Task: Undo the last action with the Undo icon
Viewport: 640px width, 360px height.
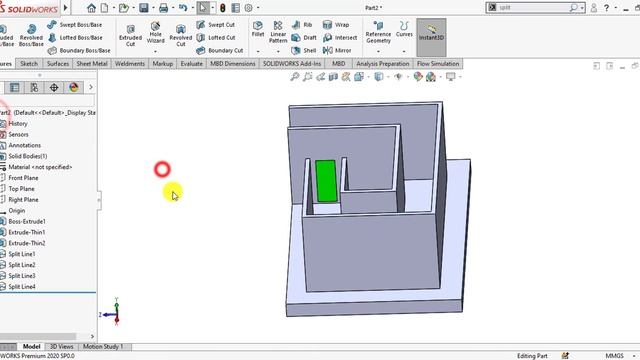Action: (183, 8)
